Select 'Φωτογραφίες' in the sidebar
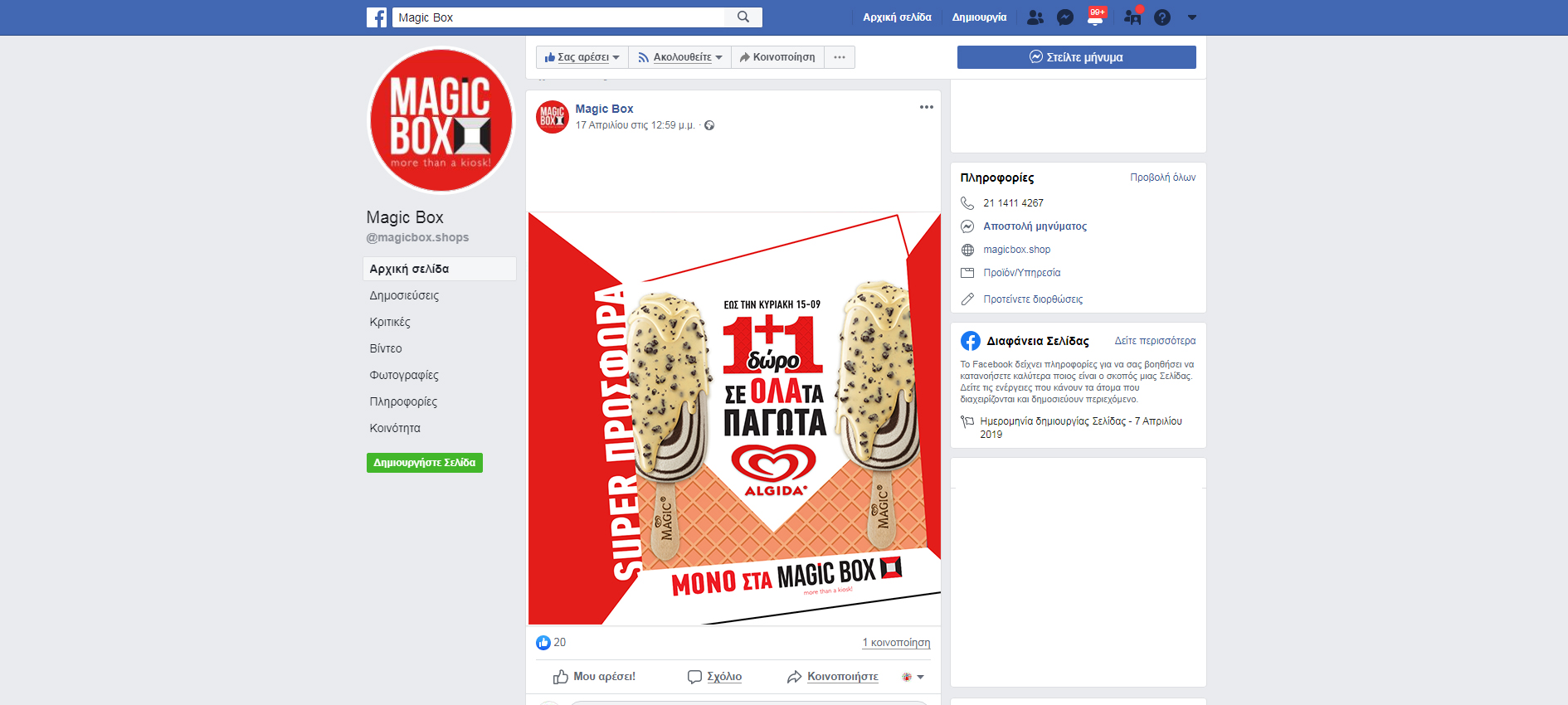Screen dimensions: 1568x705 point(404,375)
